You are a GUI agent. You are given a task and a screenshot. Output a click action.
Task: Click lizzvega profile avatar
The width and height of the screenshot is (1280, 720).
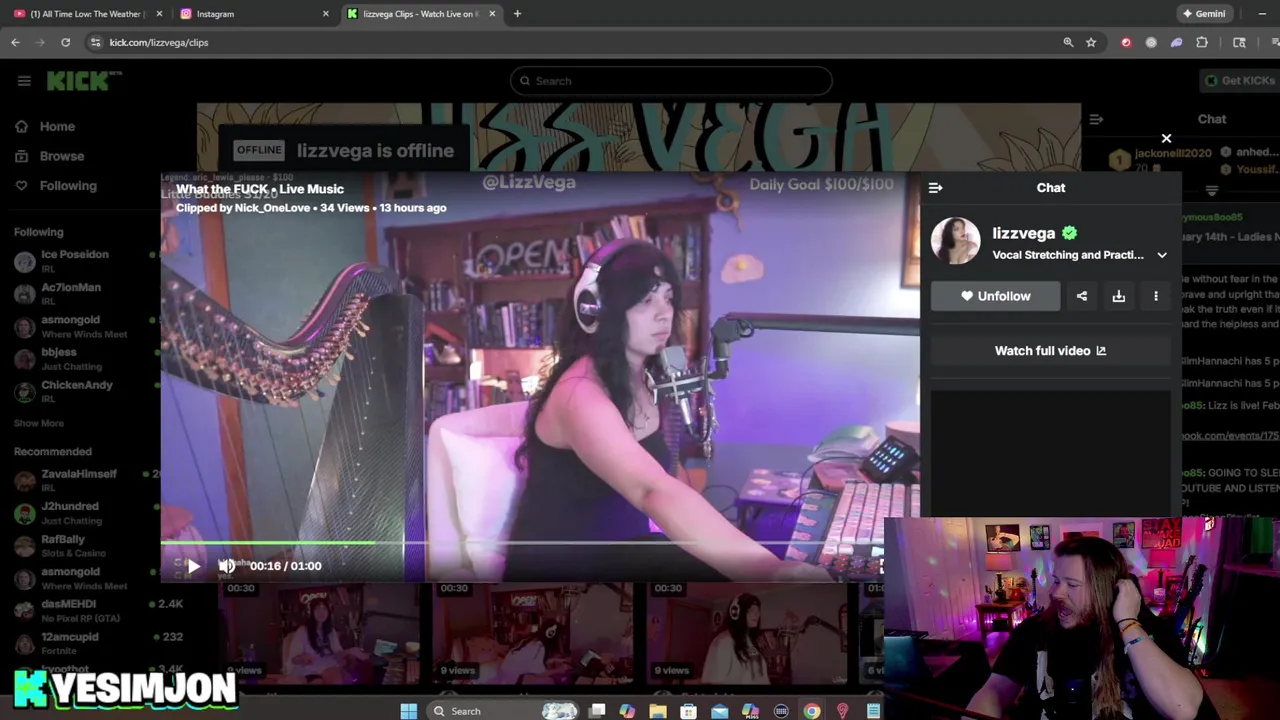pos(956,241)
